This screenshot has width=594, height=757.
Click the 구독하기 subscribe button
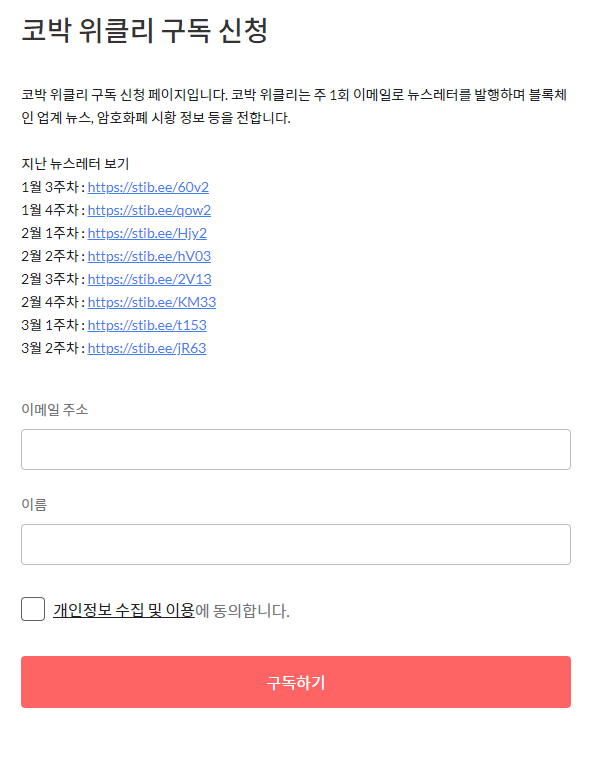click(296, 682)
